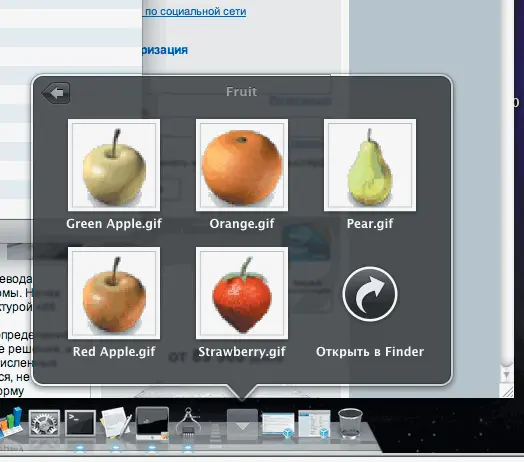Open Green Apple.gif thumbnail
Image resolution: width=524 pixels, height=462 pixels.
tap(114, 165)
